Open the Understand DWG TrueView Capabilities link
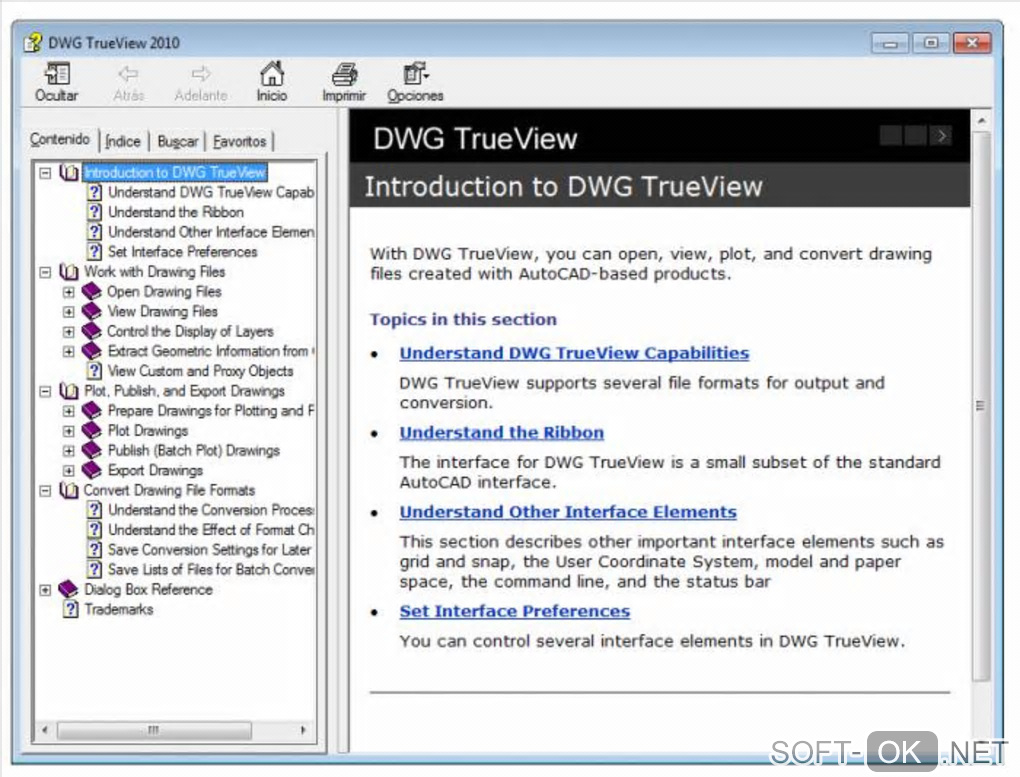The image size is (1020, 777). coord(574,353)
